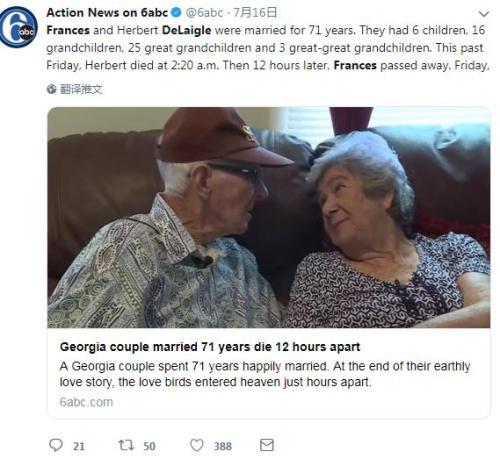Click the article summary text in card

click(x=265, y=374)
